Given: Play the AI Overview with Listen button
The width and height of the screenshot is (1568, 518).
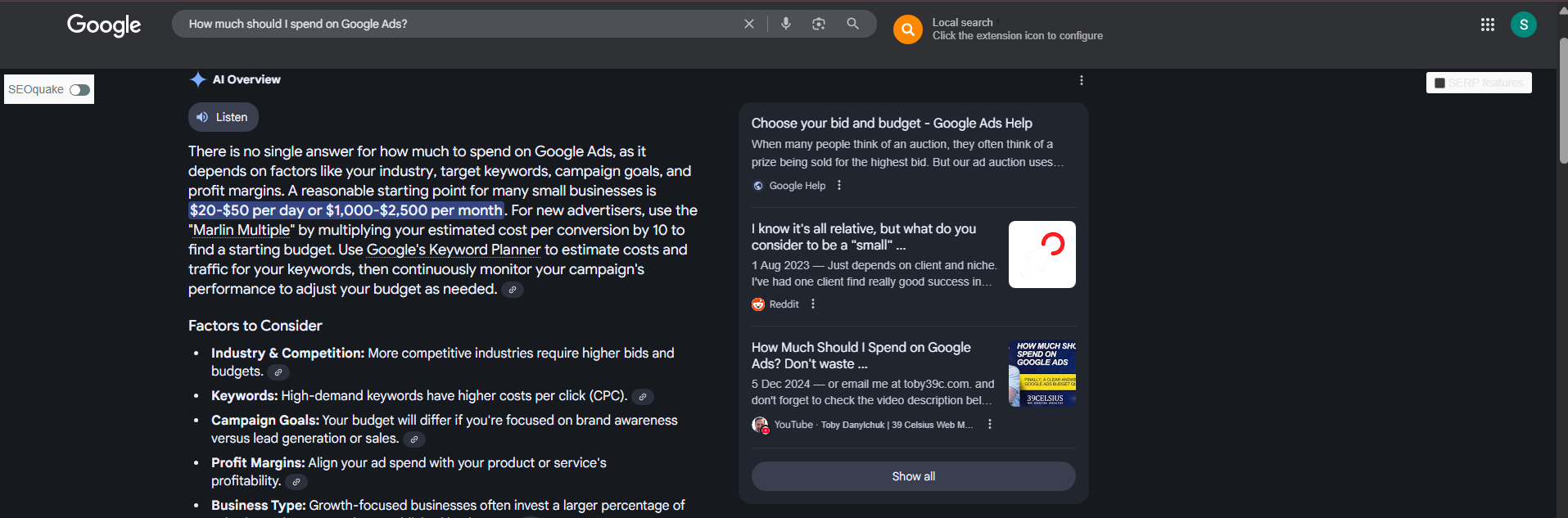Looking at the screenshot, I should pyautogui.click(x=224, y=117).
